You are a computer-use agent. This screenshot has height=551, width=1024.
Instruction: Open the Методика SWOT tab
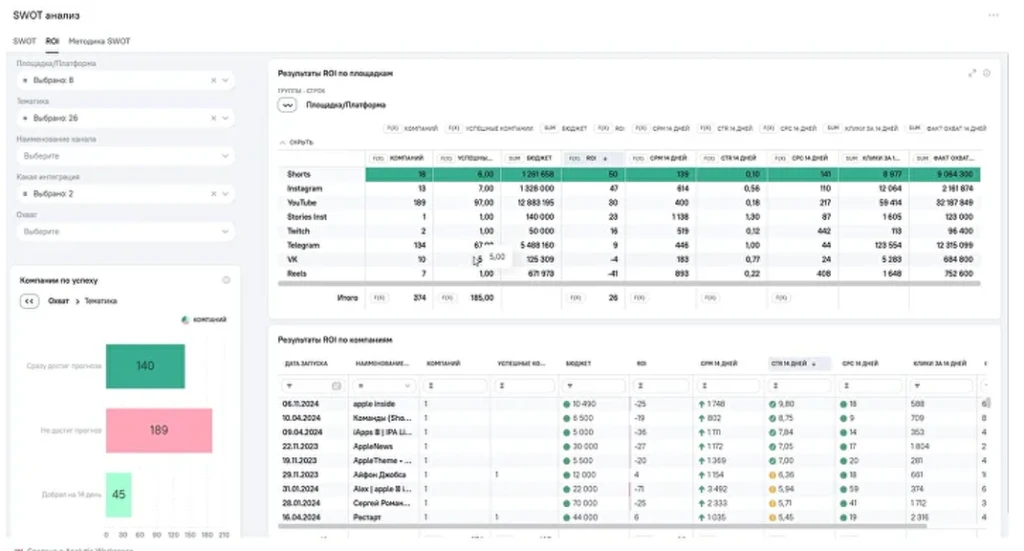point(99,42)
